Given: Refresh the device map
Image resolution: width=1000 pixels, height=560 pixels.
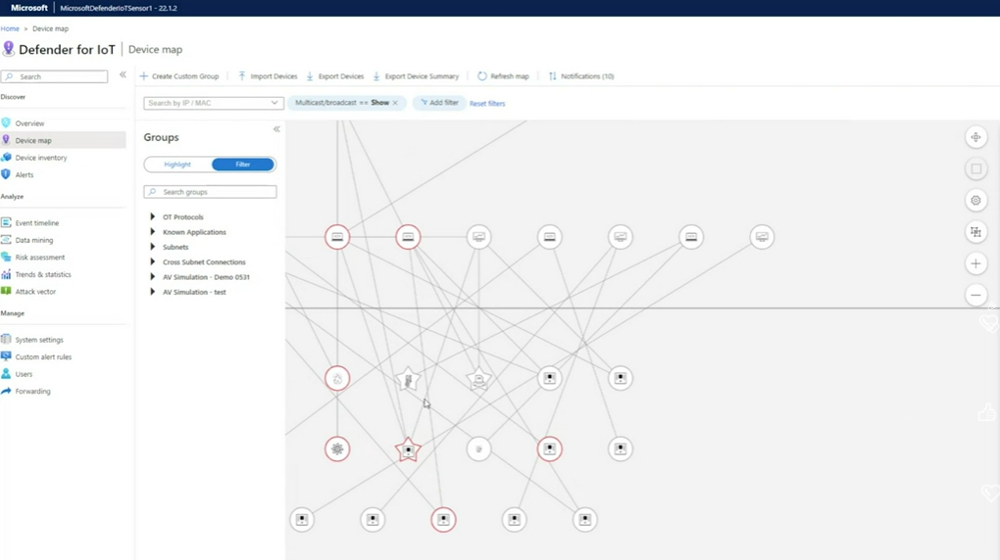Looking at the screenshot, I should coord(503,76).
